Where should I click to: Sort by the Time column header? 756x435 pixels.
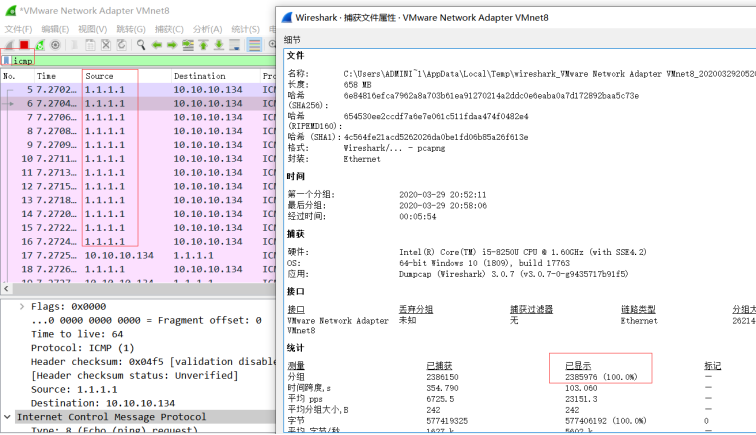tap(58, 76)
